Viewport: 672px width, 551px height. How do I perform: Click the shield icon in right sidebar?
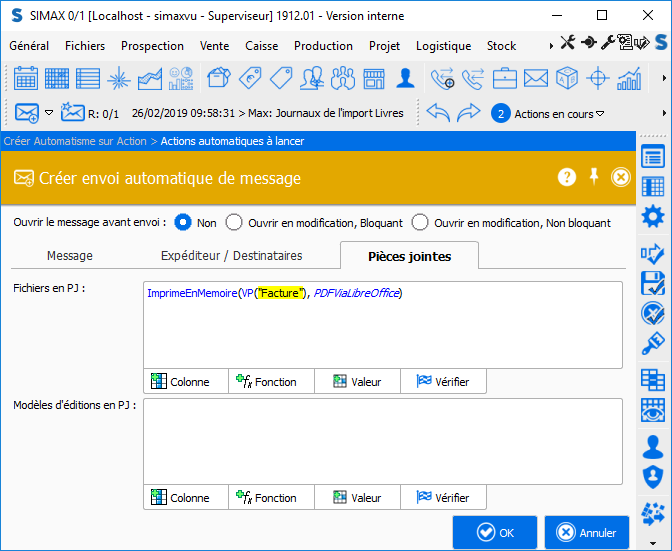[653, 477]
